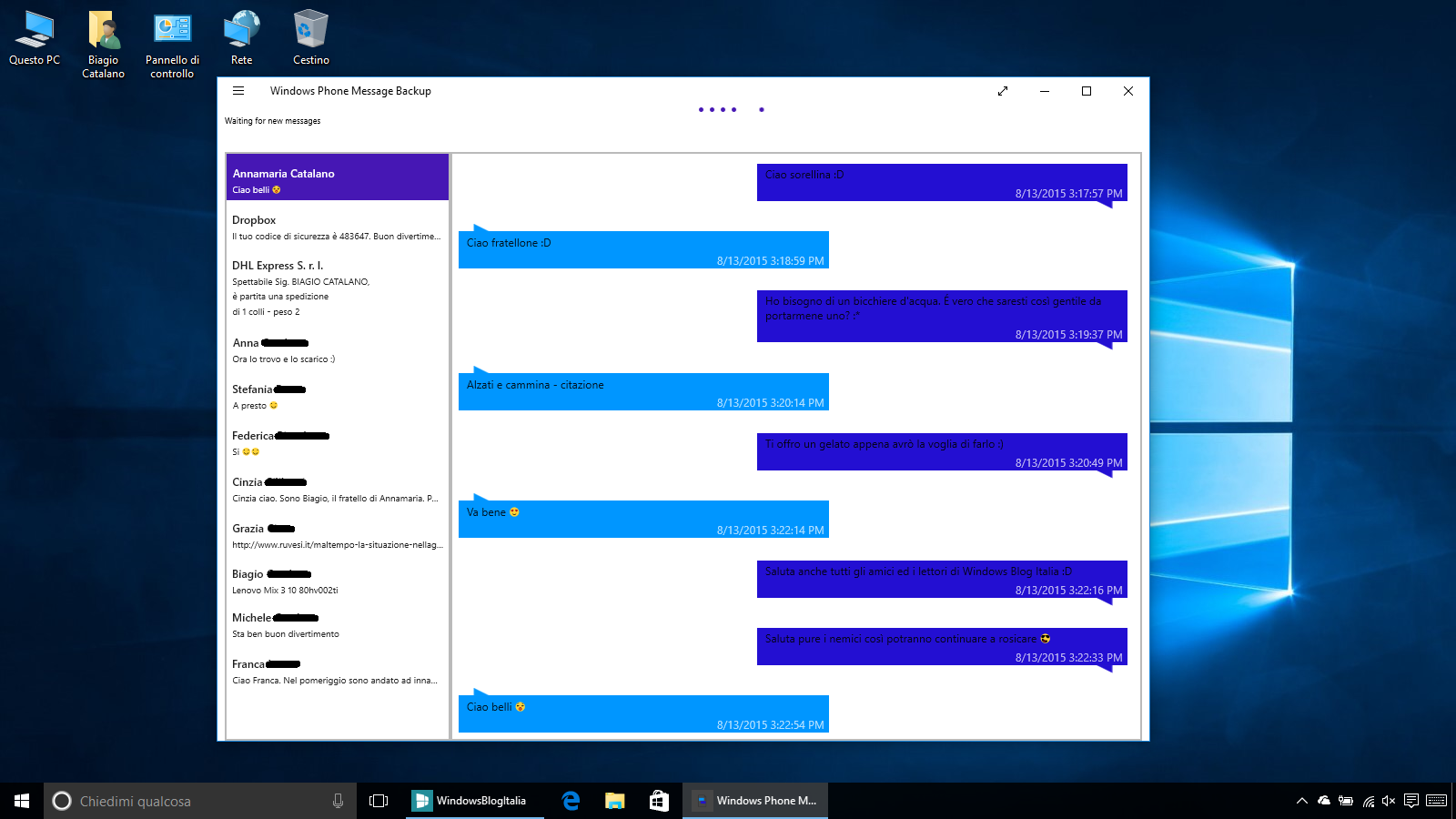Open Questo PC desktop icon
Viewport: 1456px width, 819px height.
pyautogui.click(x=35, y=38)
